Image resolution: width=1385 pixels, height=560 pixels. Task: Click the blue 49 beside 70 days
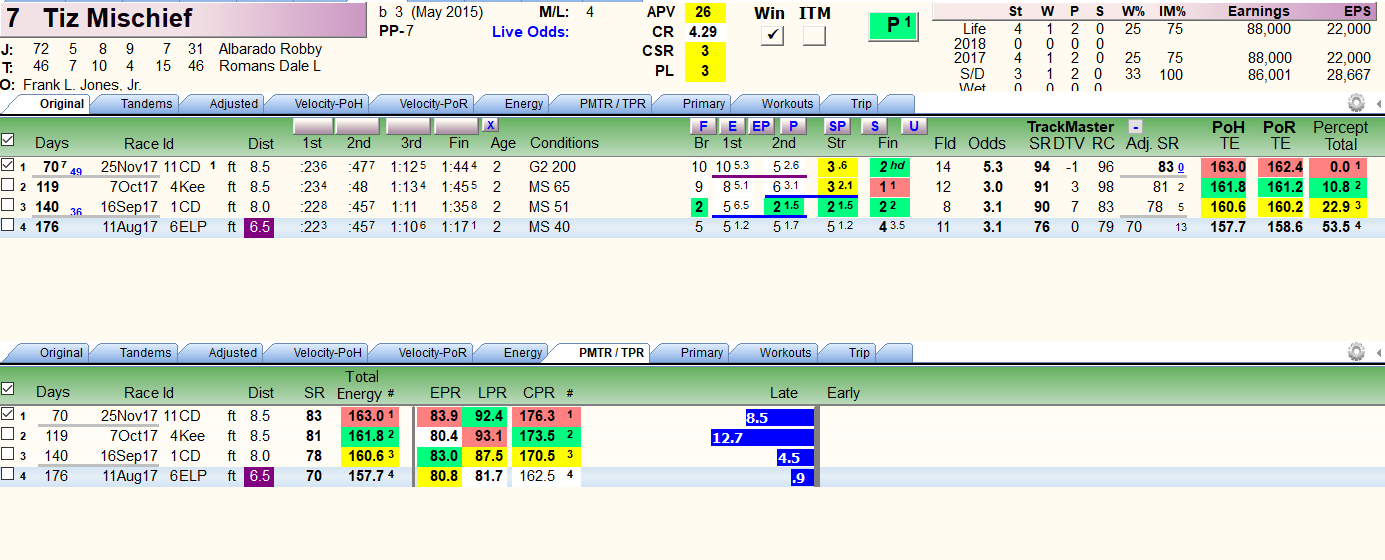(x=76, y=172)
